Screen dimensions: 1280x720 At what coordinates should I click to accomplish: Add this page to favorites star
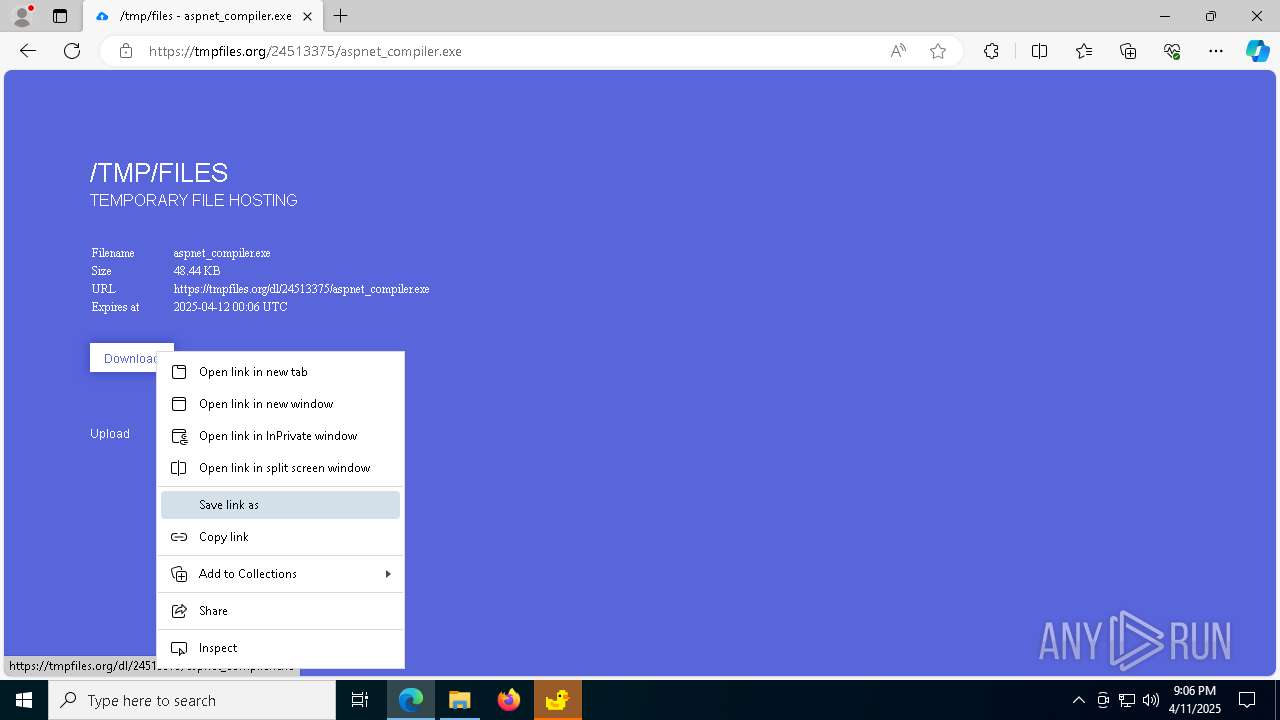[x=938, y=51]
